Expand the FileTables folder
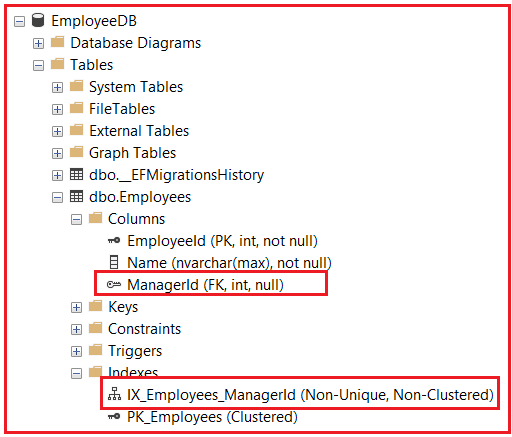The image size is (512, 437). pyautogui.click(x=57, y=110)
